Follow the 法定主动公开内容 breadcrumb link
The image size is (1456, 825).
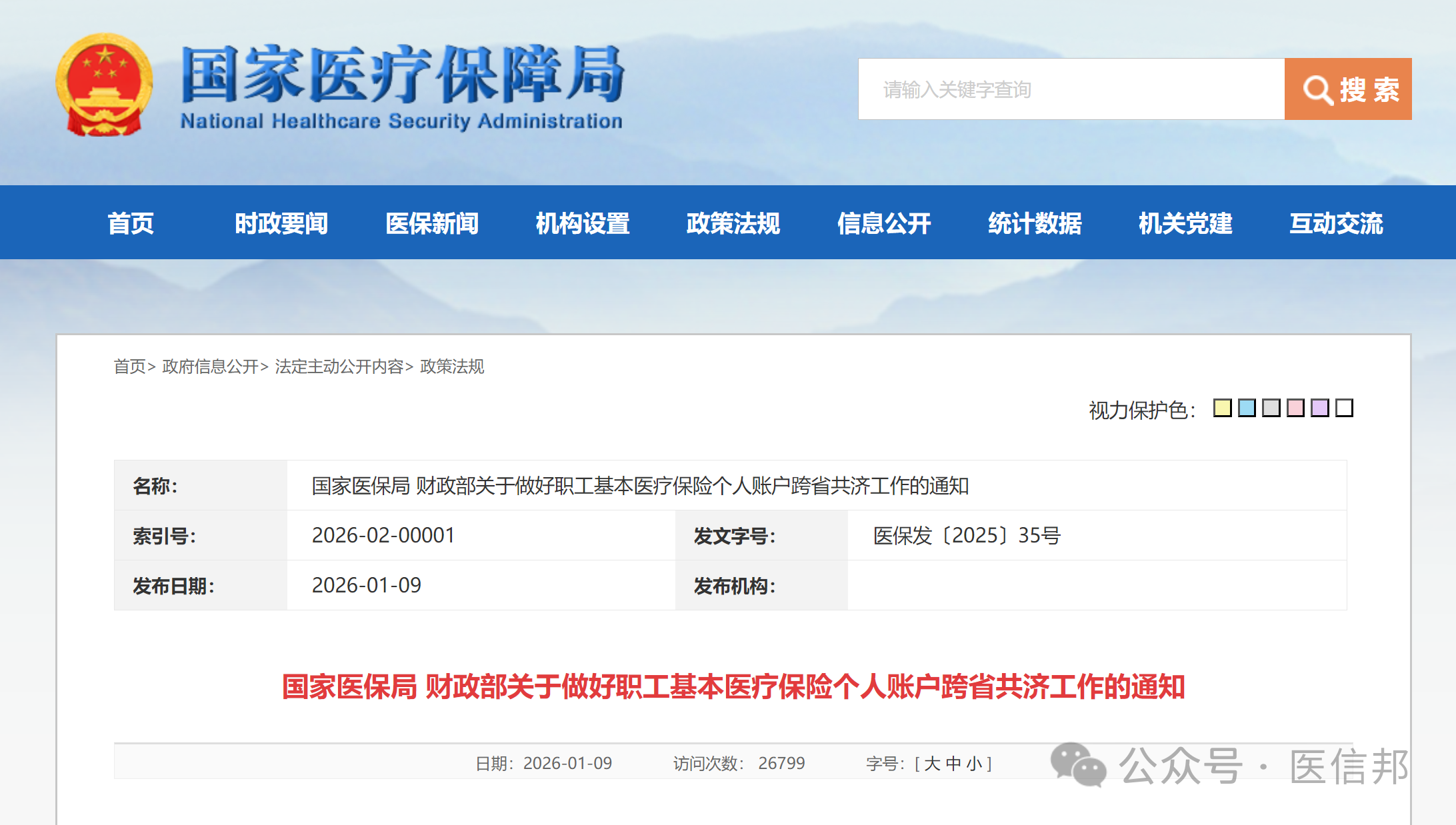pos(341,367)
